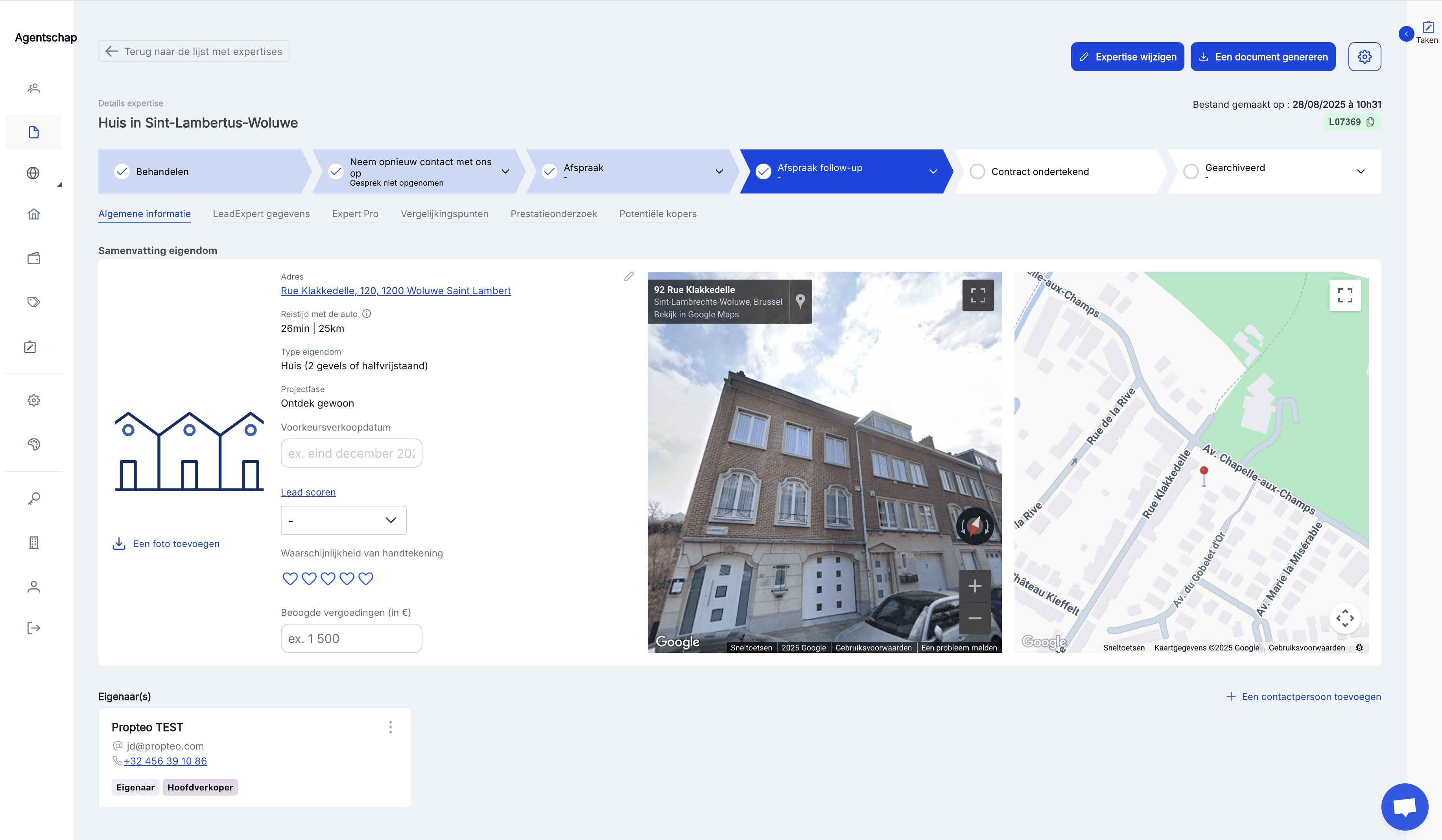Set signing probability to one heart

click(x=290, y=578)
